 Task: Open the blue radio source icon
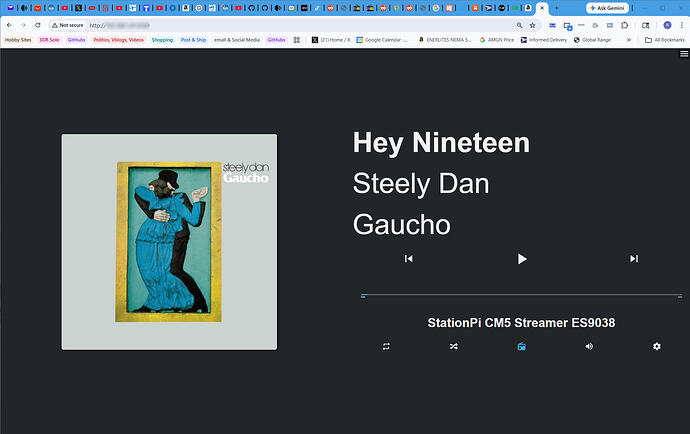[521, 346]
